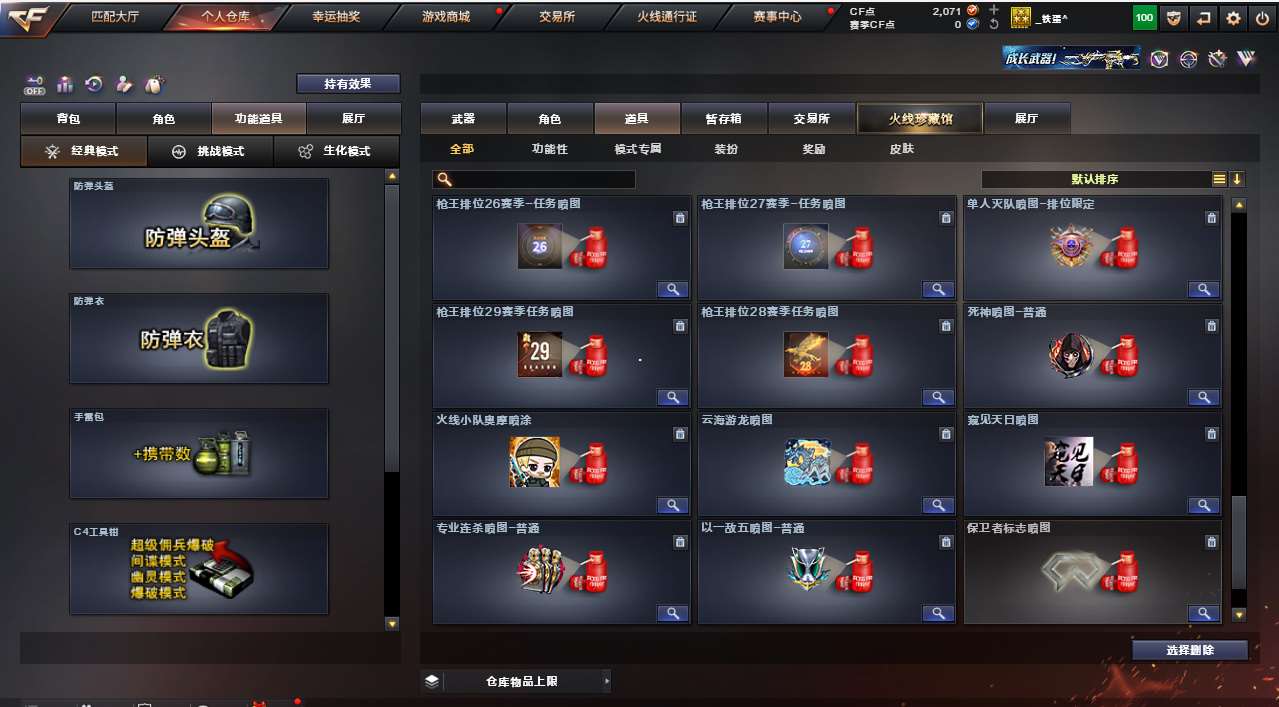Click the magnifier preview icon on 云海游龙喷图
Viewport: 1279px width, 707px height.
938,505
